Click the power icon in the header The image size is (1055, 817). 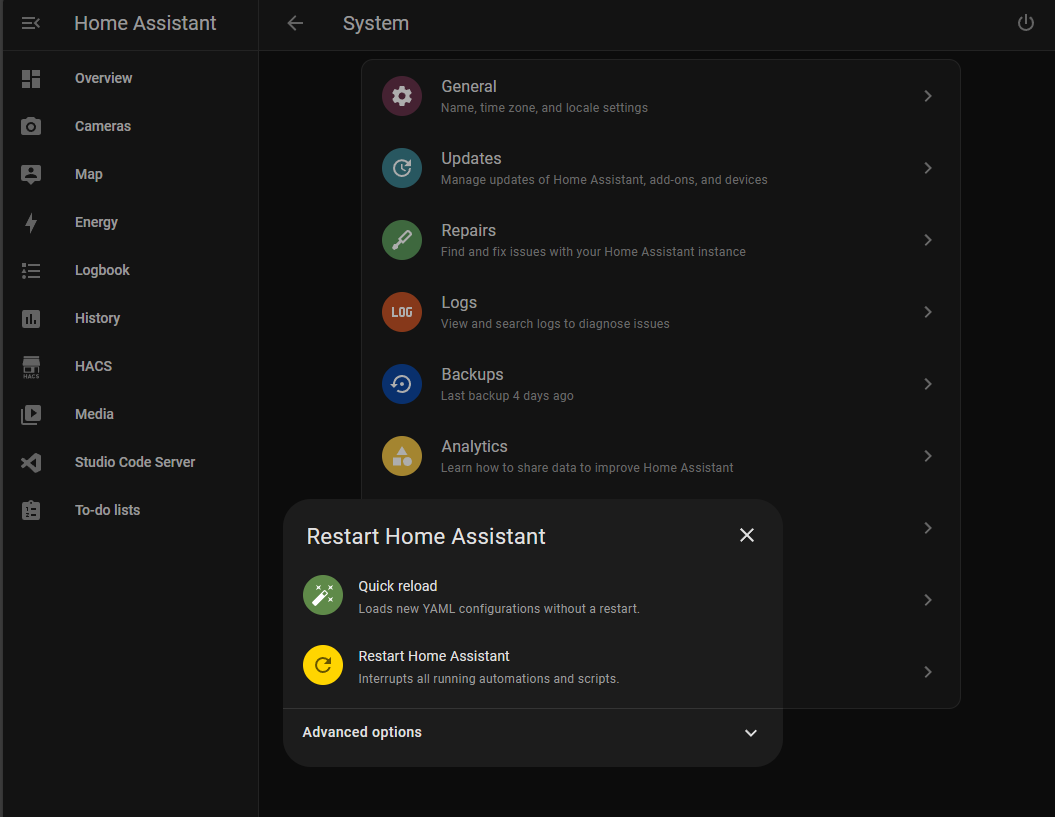point(1025,23)
